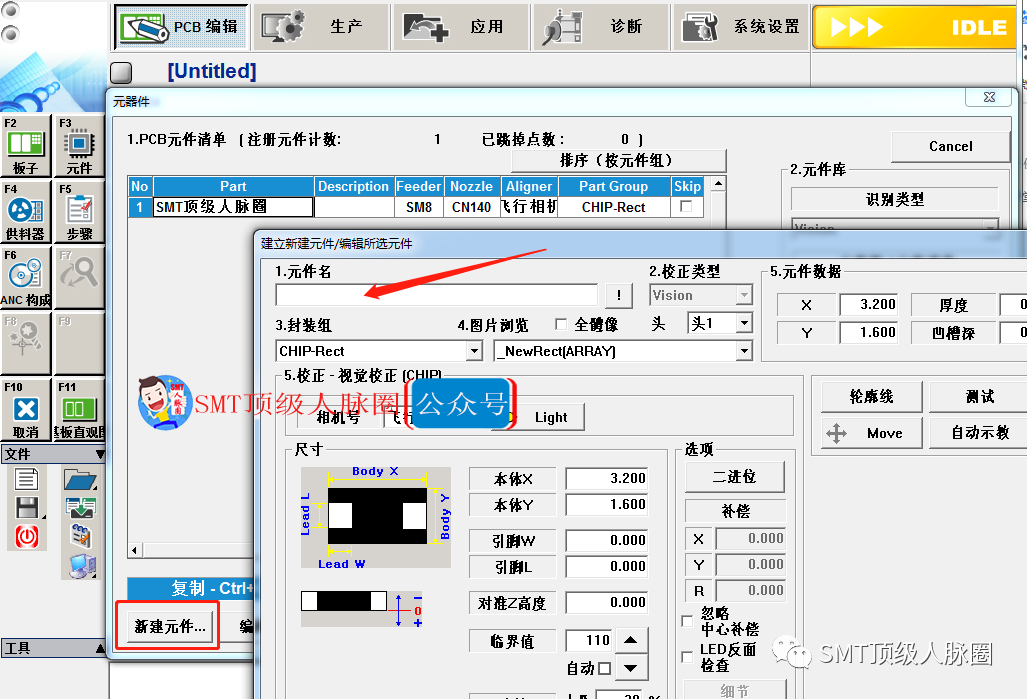Switch to the 生产 production tab

click(319, 26)
